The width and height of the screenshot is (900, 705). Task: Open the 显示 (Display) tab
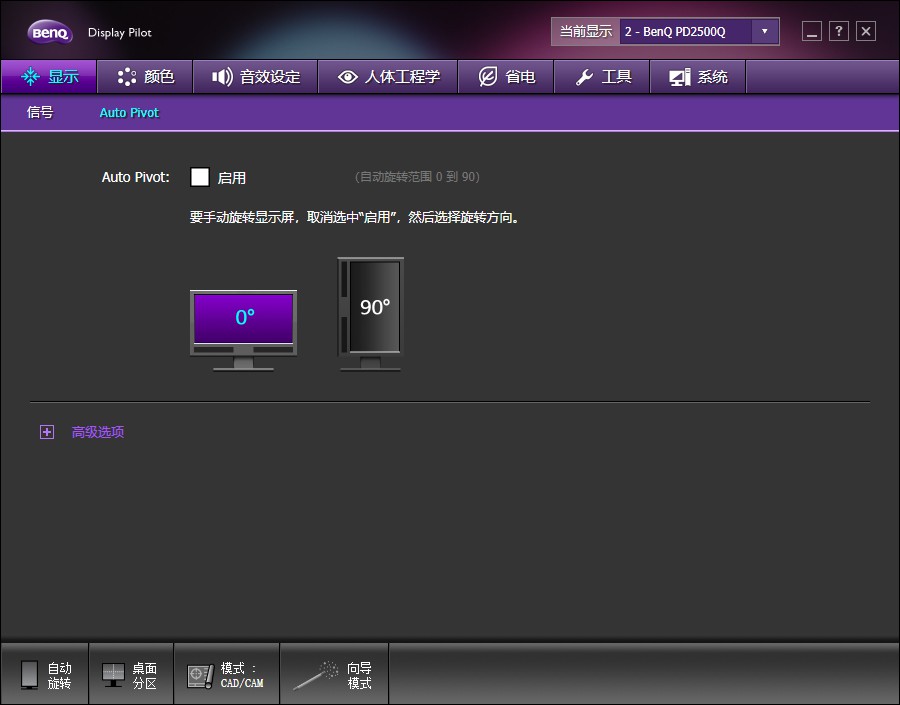point(49,76)
